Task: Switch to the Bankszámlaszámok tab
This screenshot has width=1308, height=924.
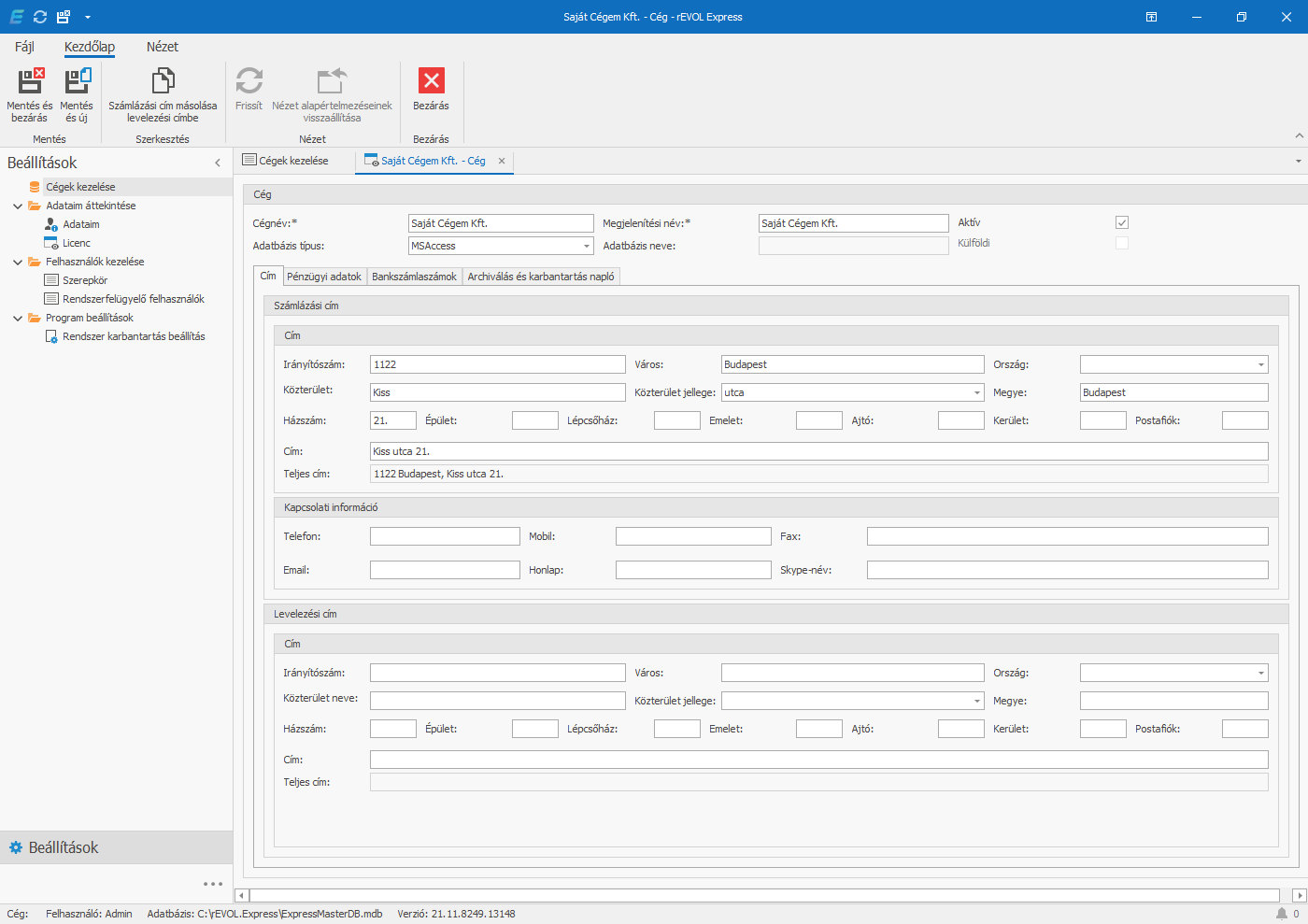Action: click(414, 277)
